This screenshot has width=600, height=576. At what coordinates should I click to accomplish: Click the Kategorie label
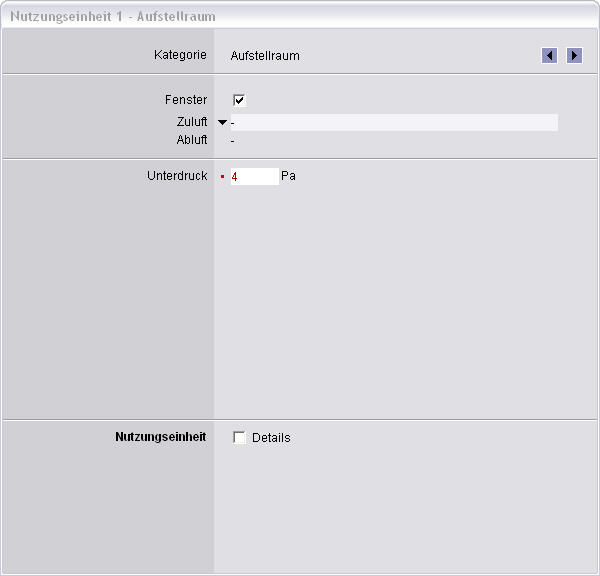click(x=180, y=55)
